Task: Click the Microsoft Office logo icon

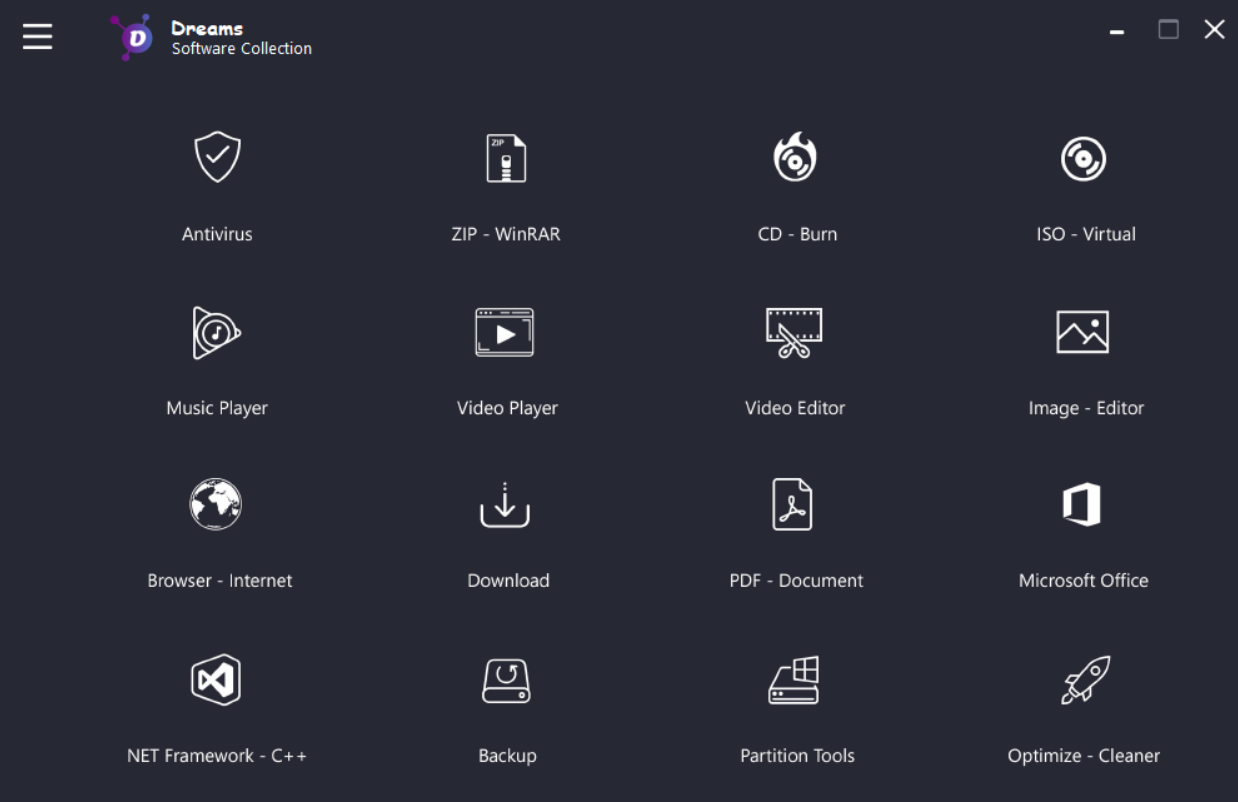Action: (1082, 504)
